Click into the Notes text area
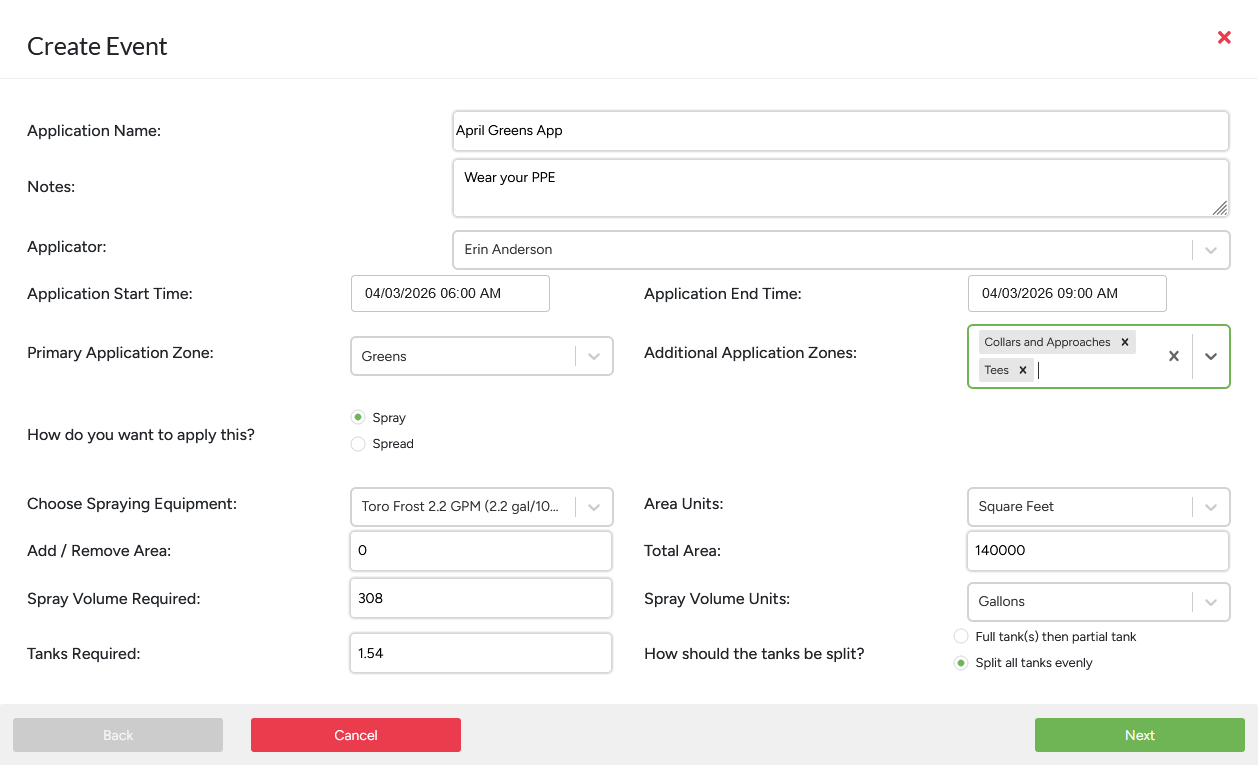 click(840, 188)
